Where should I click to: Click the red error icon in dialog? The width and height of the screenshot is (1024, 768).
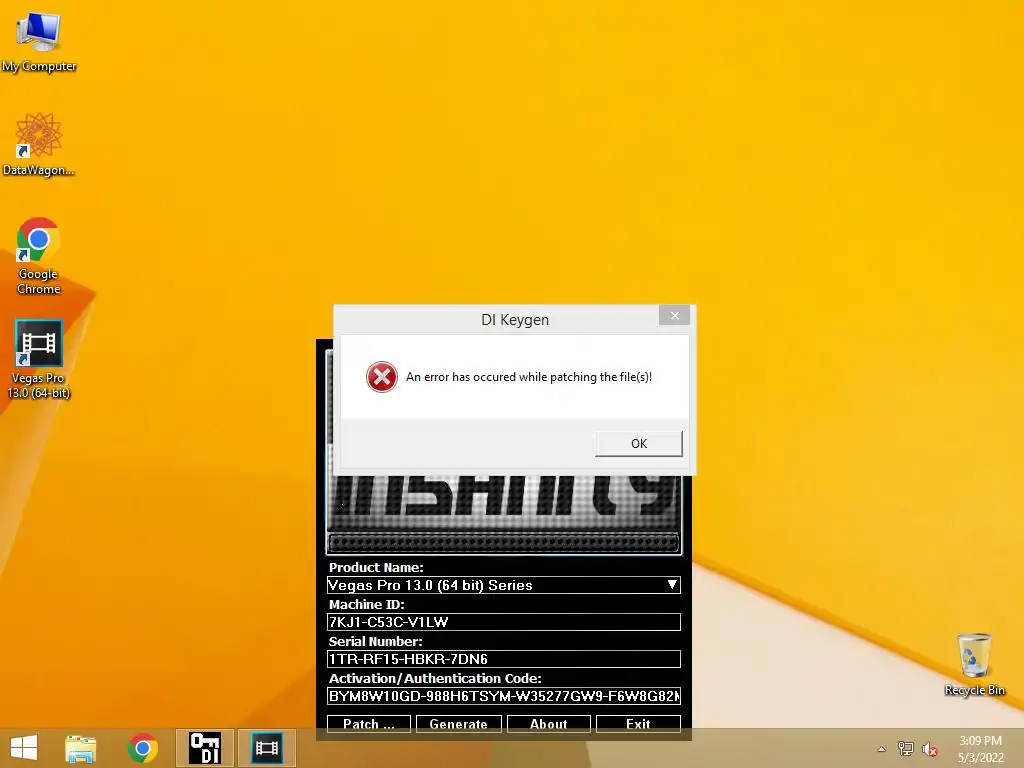[381, 377]
